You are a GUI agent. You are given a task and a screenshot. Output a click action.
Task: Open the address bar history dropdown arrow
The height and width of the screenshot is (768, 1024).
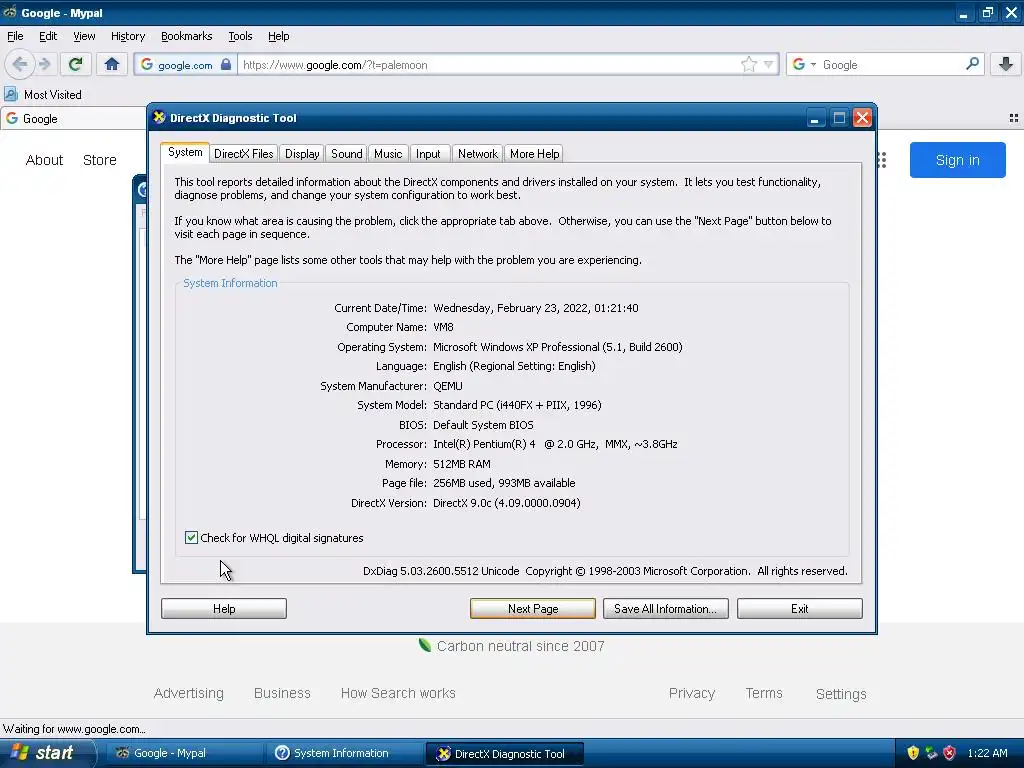769,64
